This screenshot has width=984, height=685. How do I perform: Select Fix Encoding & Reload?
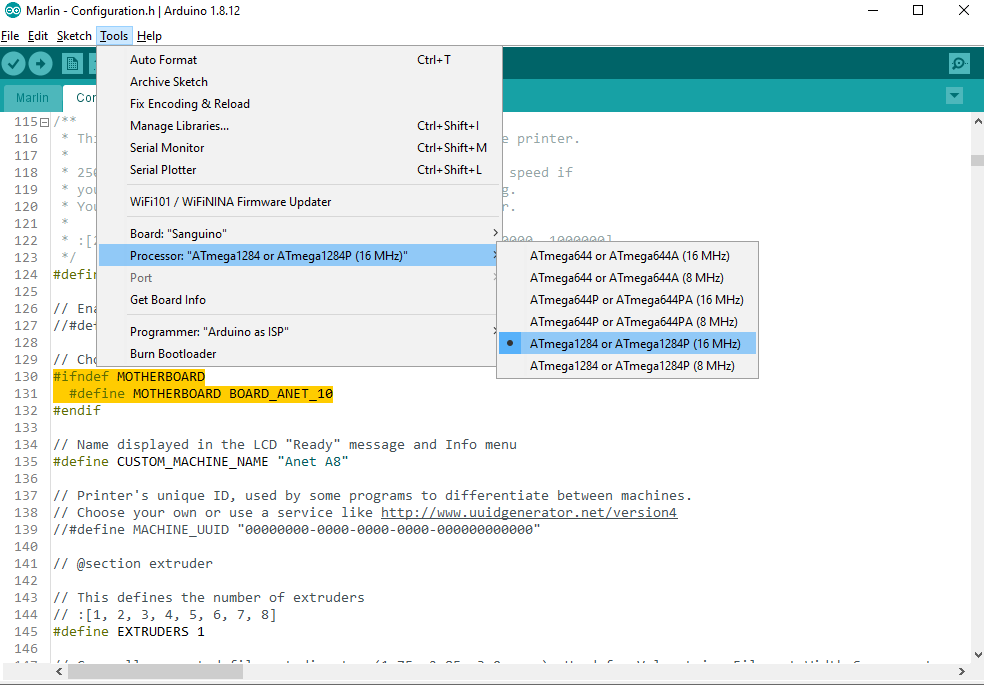coord(300,104)
